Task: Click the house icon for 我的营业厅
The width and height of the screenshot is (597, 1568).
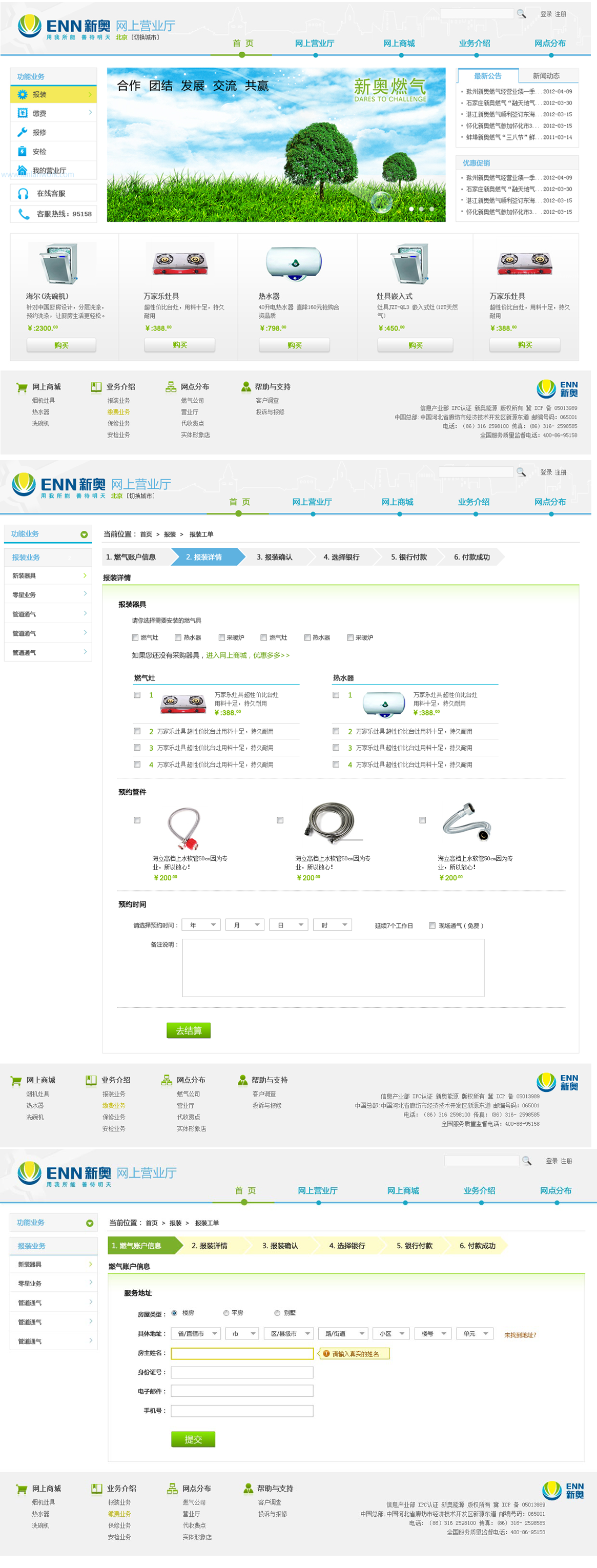Action: point(23,170)
